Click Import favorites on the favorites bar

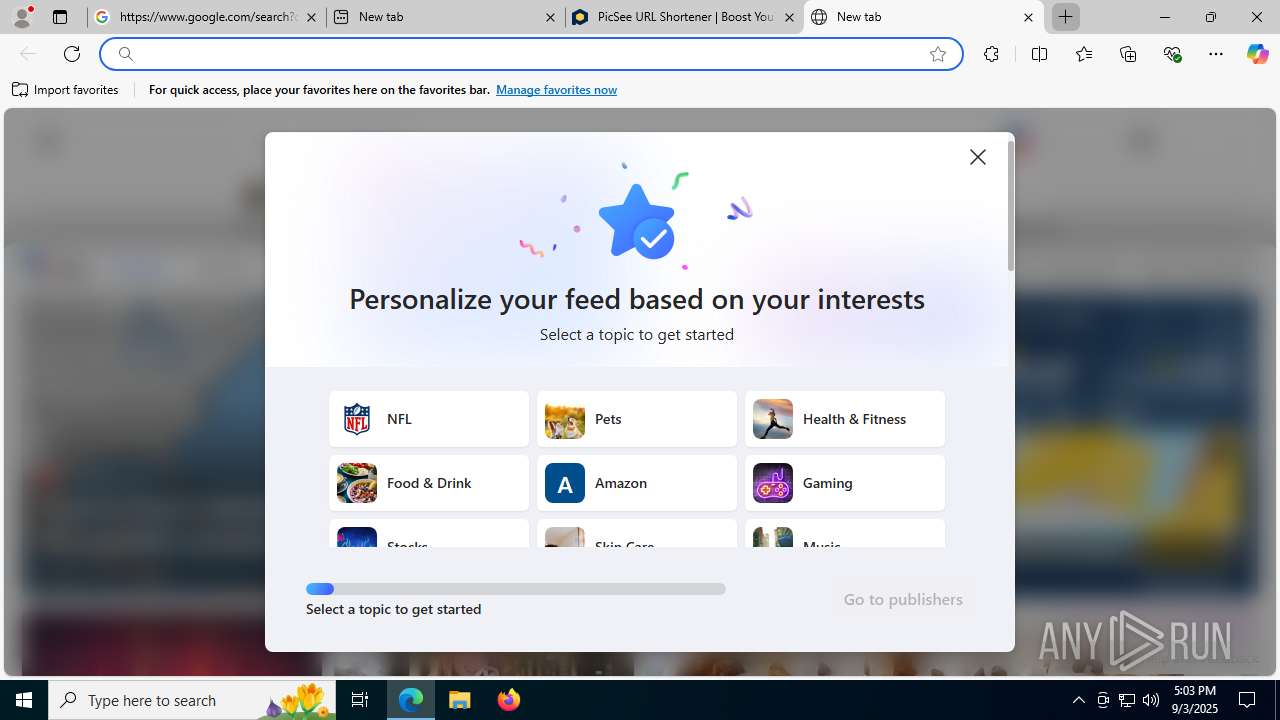pyautogui.click(x=65, y=90)
